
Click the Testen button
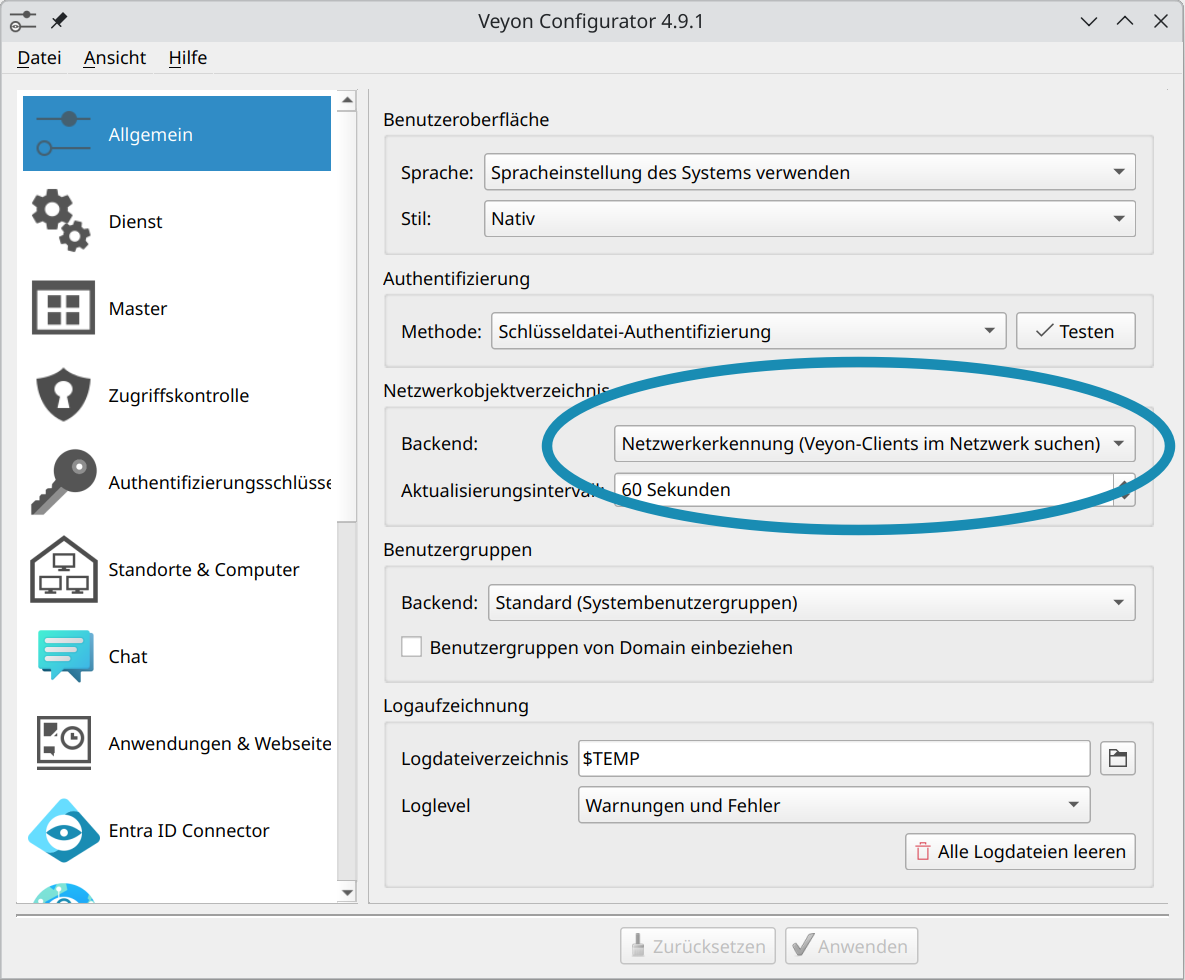[x=1075, y=331]
